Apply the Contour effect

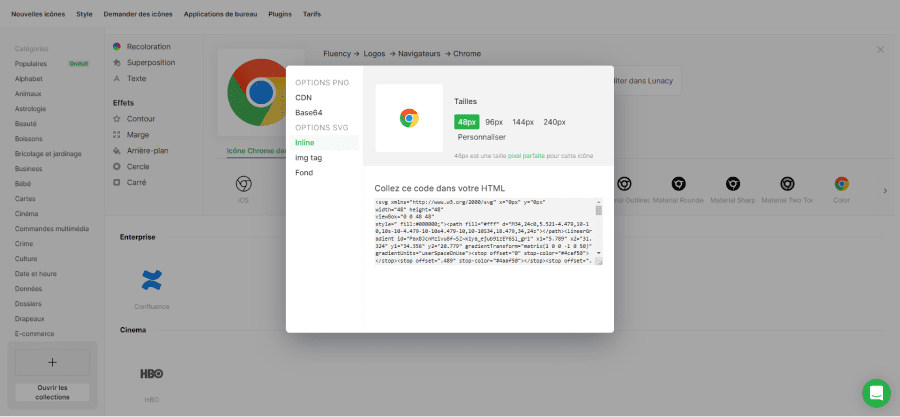tap(134, 119)
